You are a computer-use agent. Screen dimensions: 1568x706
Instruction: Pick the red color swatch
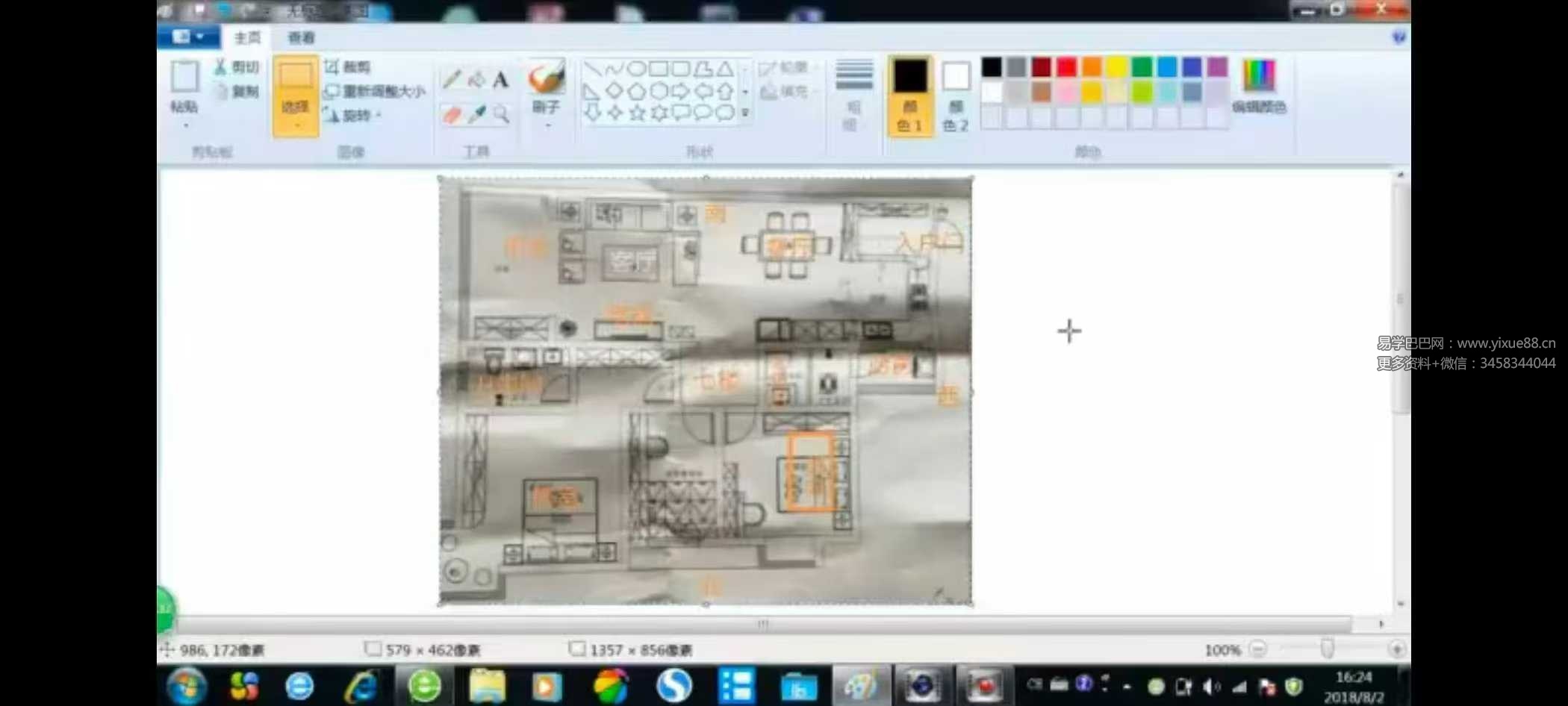(1066, 67)
